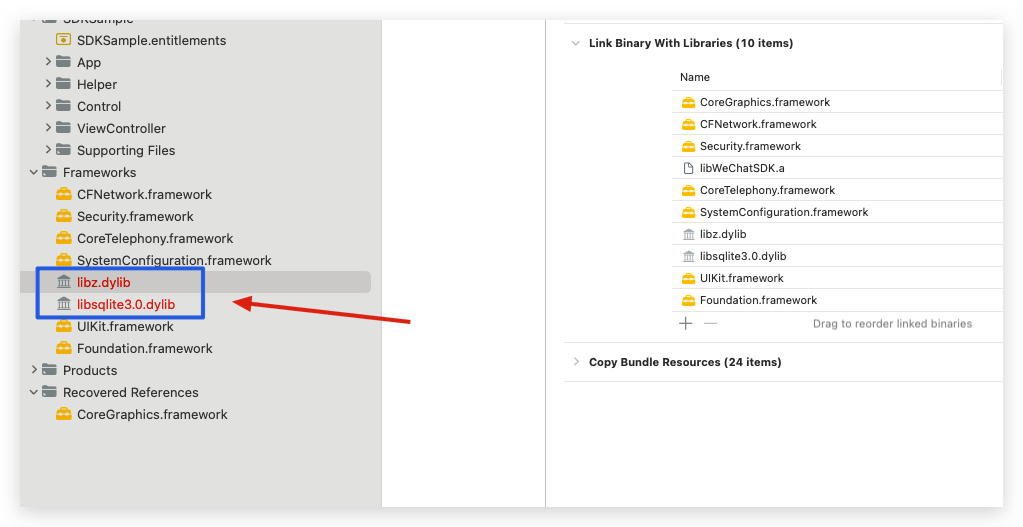1023x527 pixels.
Task: Click Link Binary With Libraries (10 items) title
Action: [691, 43]
